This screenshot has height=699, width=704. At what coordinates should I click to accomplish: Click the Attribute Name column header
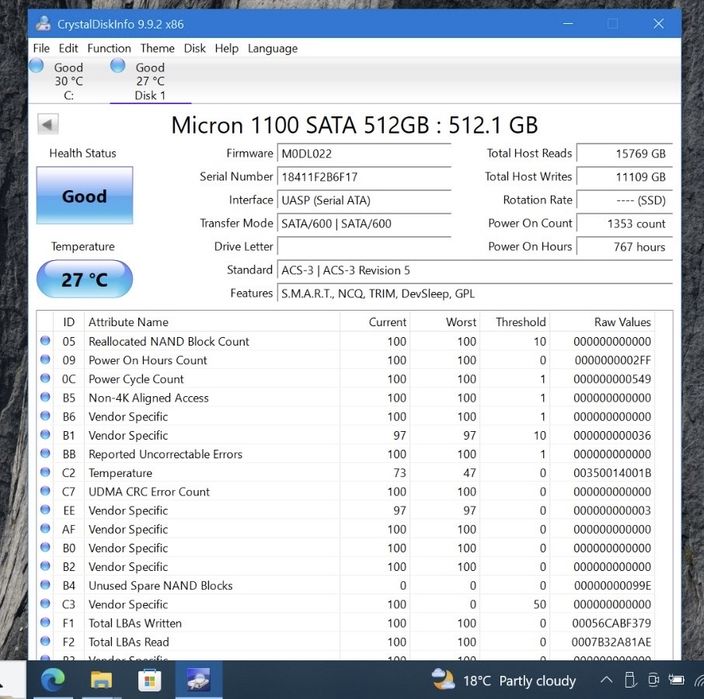(212, 322)
